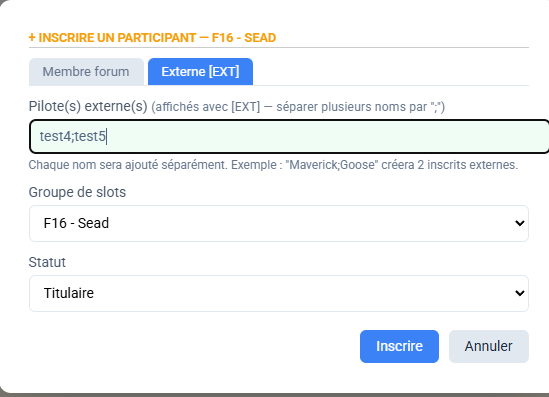
Task: Cancel the dialog with the Annuler button
Action: pyautogui.click(x=488, y=346)
